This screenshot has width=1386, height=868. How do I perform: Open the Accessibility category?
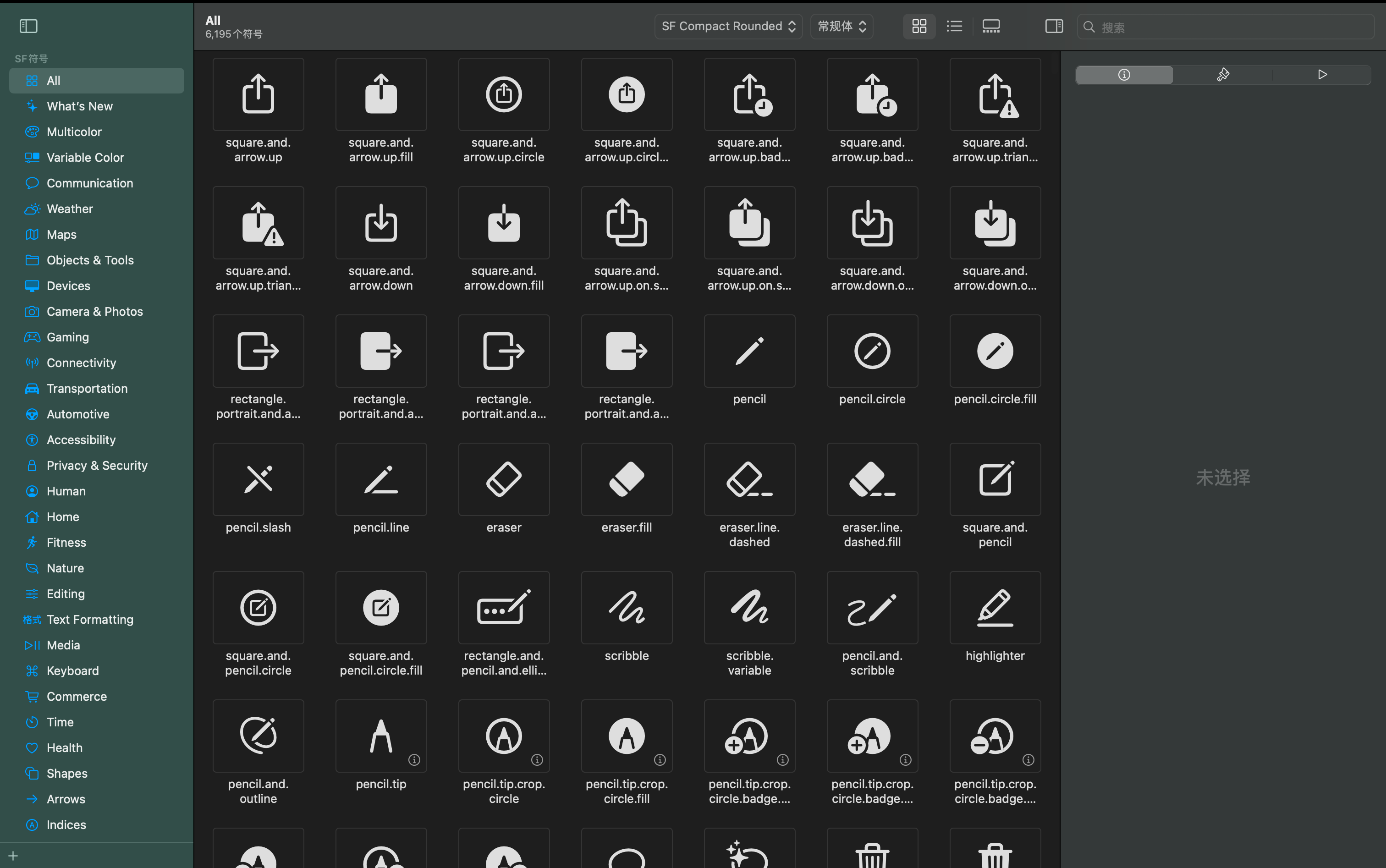96,440
